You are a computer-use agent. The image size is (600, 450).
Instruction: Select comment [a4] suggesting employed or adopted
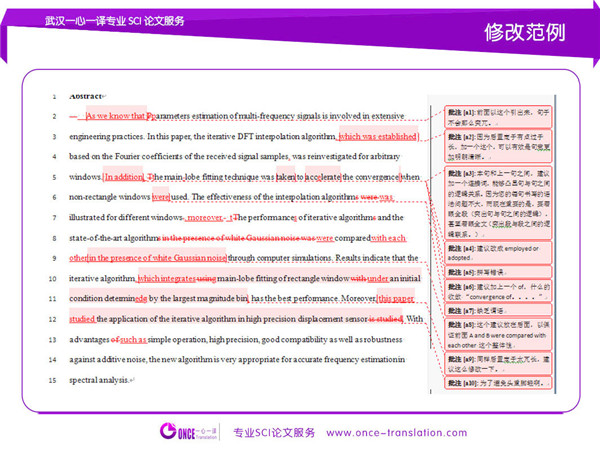point(498,253)
